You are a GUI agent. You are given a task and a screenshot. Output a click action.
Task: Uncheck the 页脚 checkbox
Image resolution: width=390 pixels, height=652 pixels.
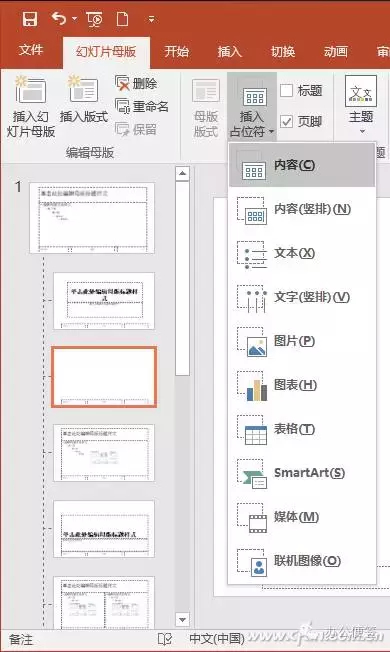[x=286, y=121]
